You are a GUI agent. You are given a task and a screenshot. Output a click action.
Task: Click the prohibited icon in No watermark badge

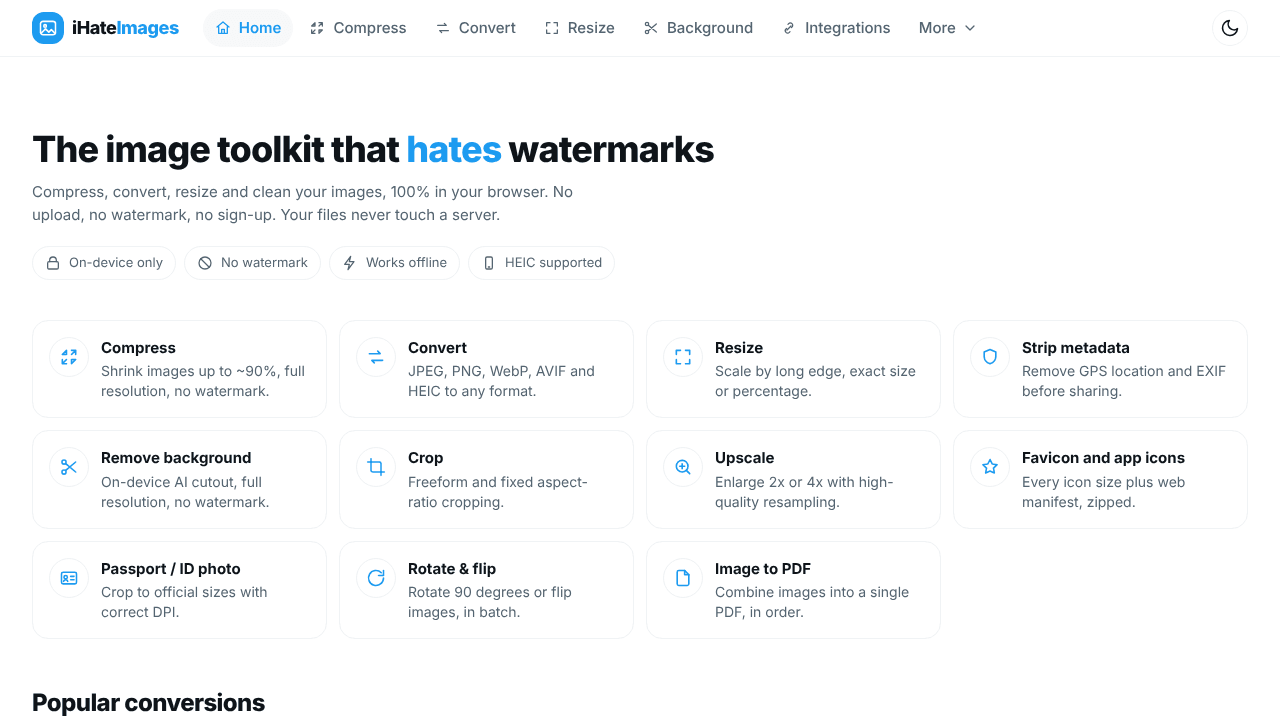pyautogui.click(x=205, y=263)
